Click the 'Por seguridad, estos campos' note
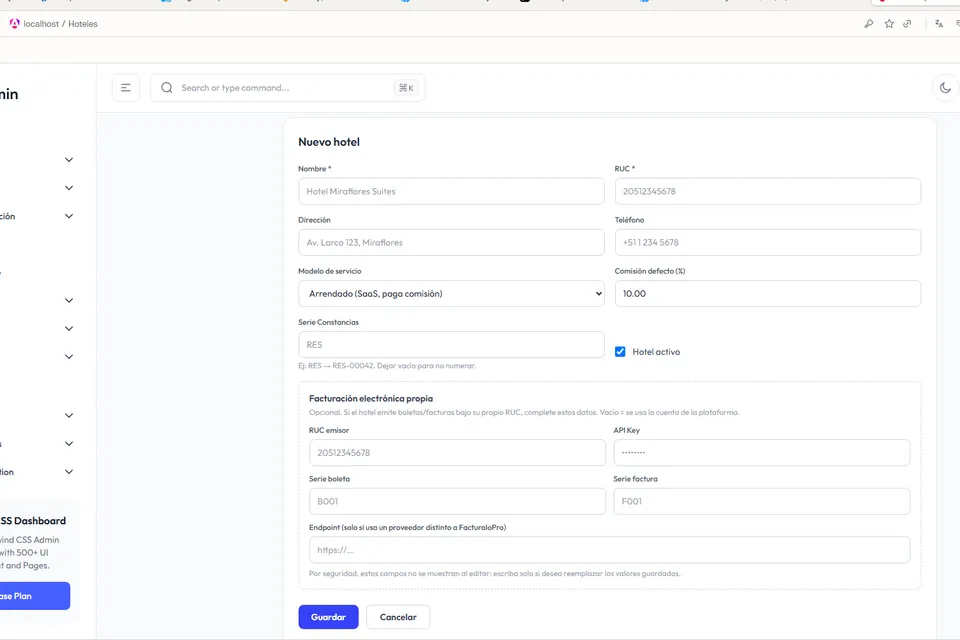 point(495,574)
